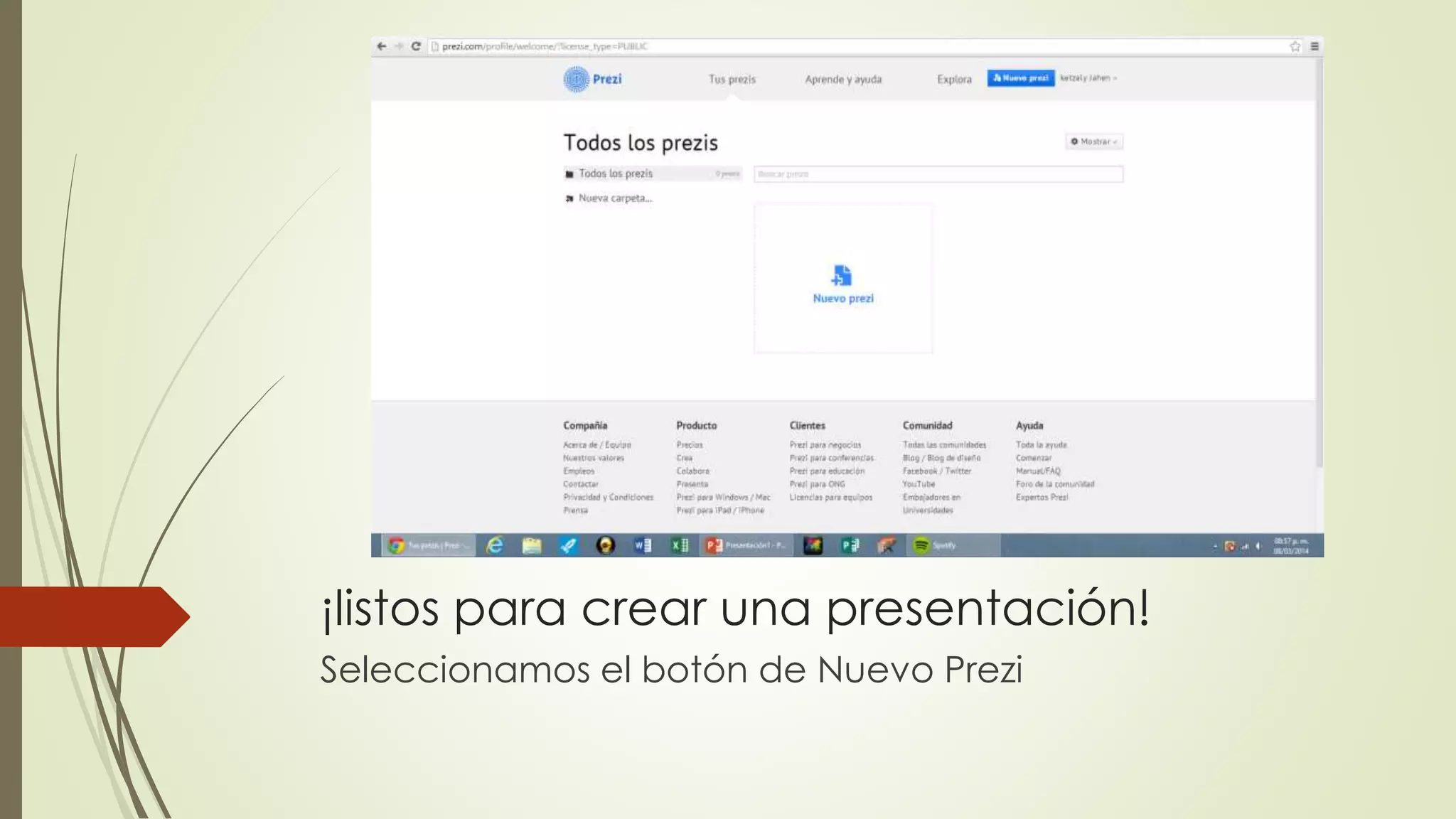Screen dimensions: 1456x819
Task: Switch to the PowerPoint Presentación1 taskbar item
Action: click(x=746, y=545)
